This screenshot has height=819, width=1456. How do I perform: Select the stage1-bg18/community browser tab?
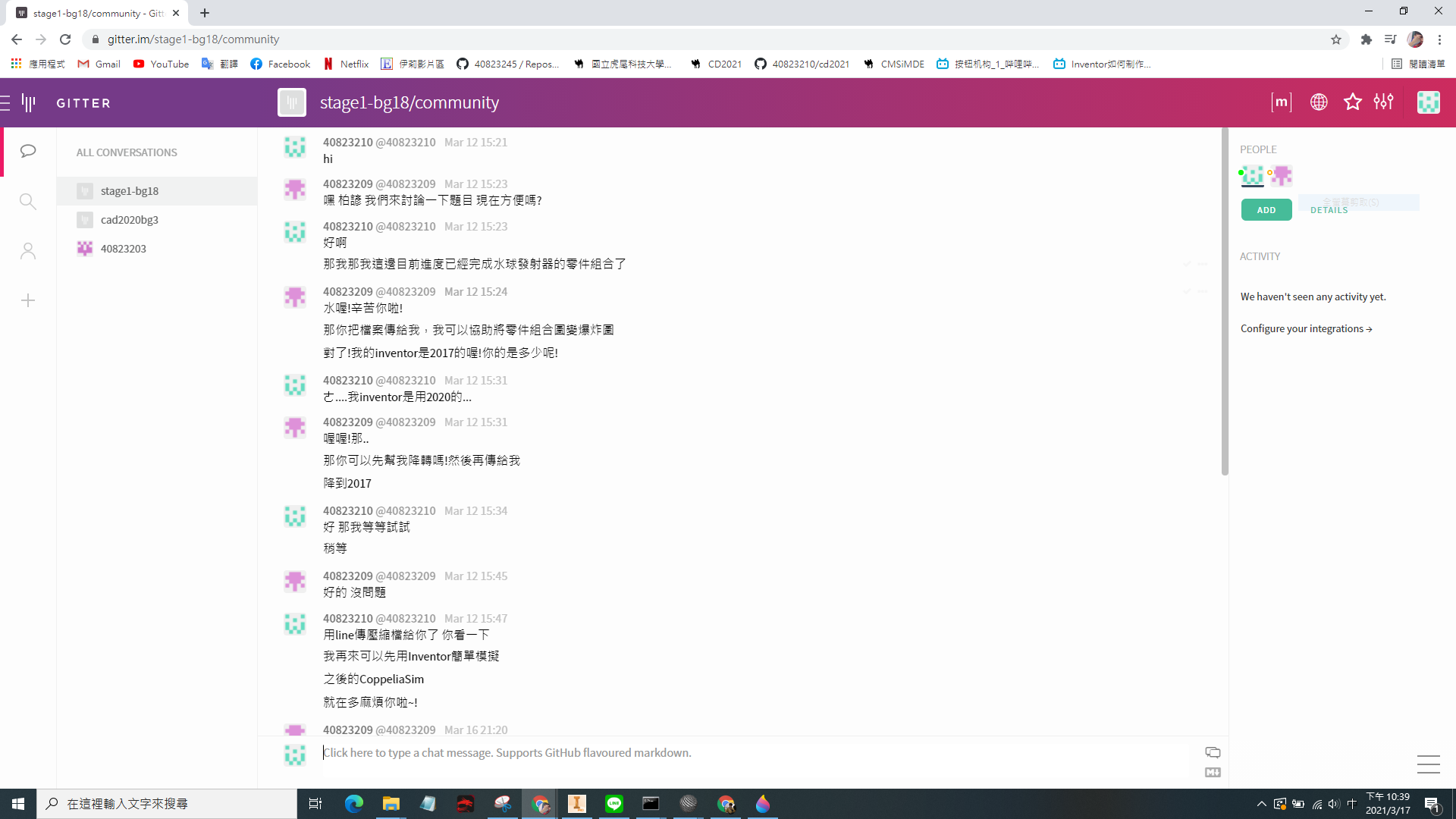click(99, 13)
